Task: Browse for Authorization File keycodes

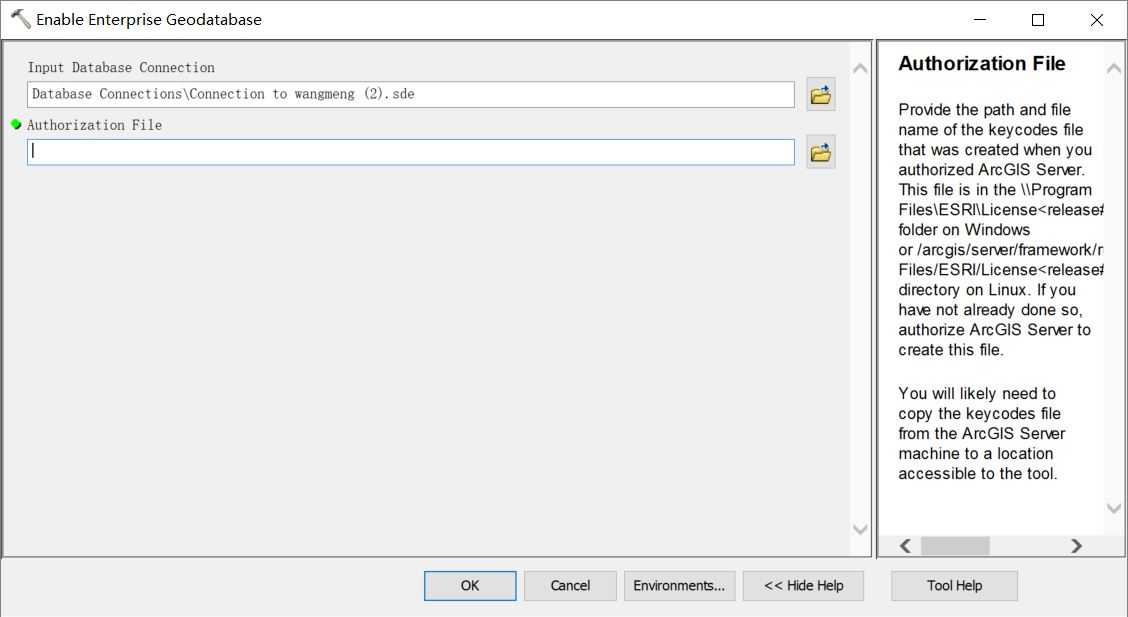Action: [821, 152]
